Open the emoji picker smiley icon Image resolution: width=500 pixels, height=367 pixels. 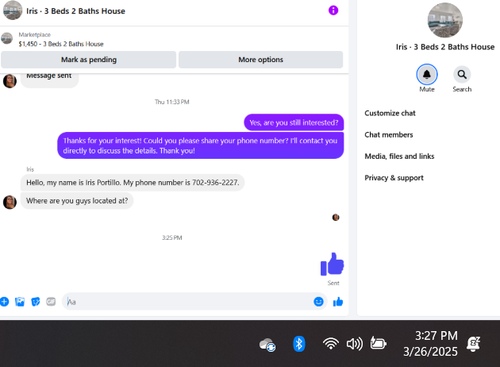pyautogui.click(x=318, y=302)
